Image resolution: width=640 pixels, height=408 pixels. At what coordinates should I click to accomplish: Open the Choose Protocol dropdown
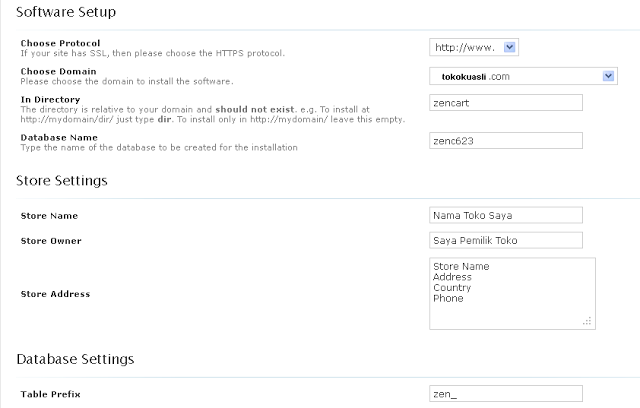[x=473, y=47]
